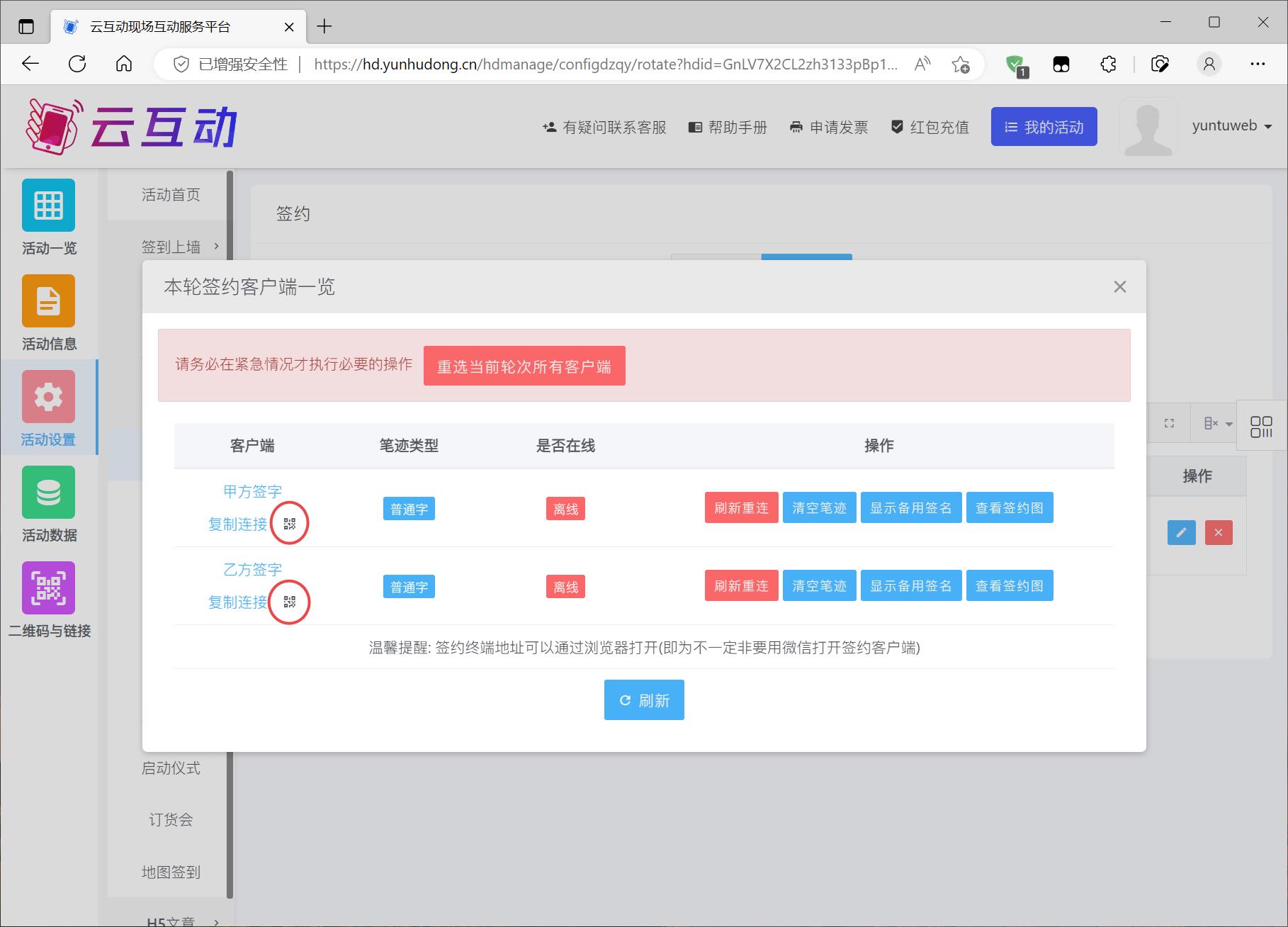Expand the yuntuweb account dropdown
Viewport: 1288px width, 927px height.
pos(1232,126)
